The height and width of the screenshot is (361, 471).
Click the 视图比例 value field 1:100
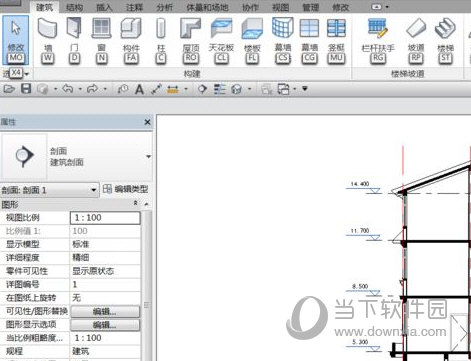pyautogui.click(x=105, y=218)
